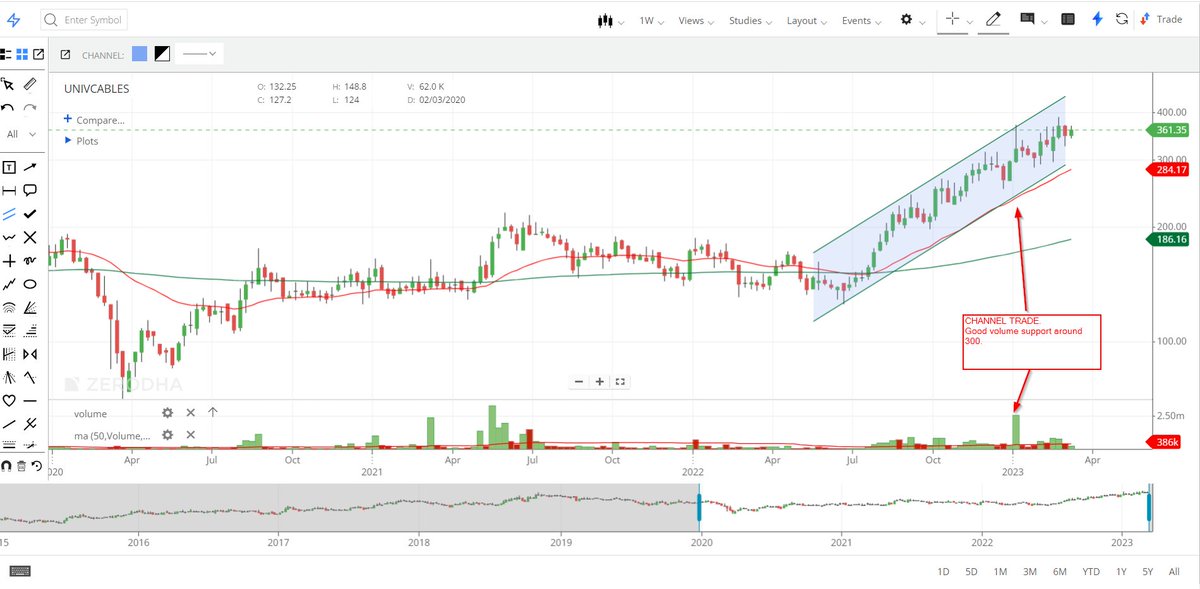This screenshot has height=589, width=1200.
Task: Select the channel parallel lines tool
Action: tap(9, 213)
